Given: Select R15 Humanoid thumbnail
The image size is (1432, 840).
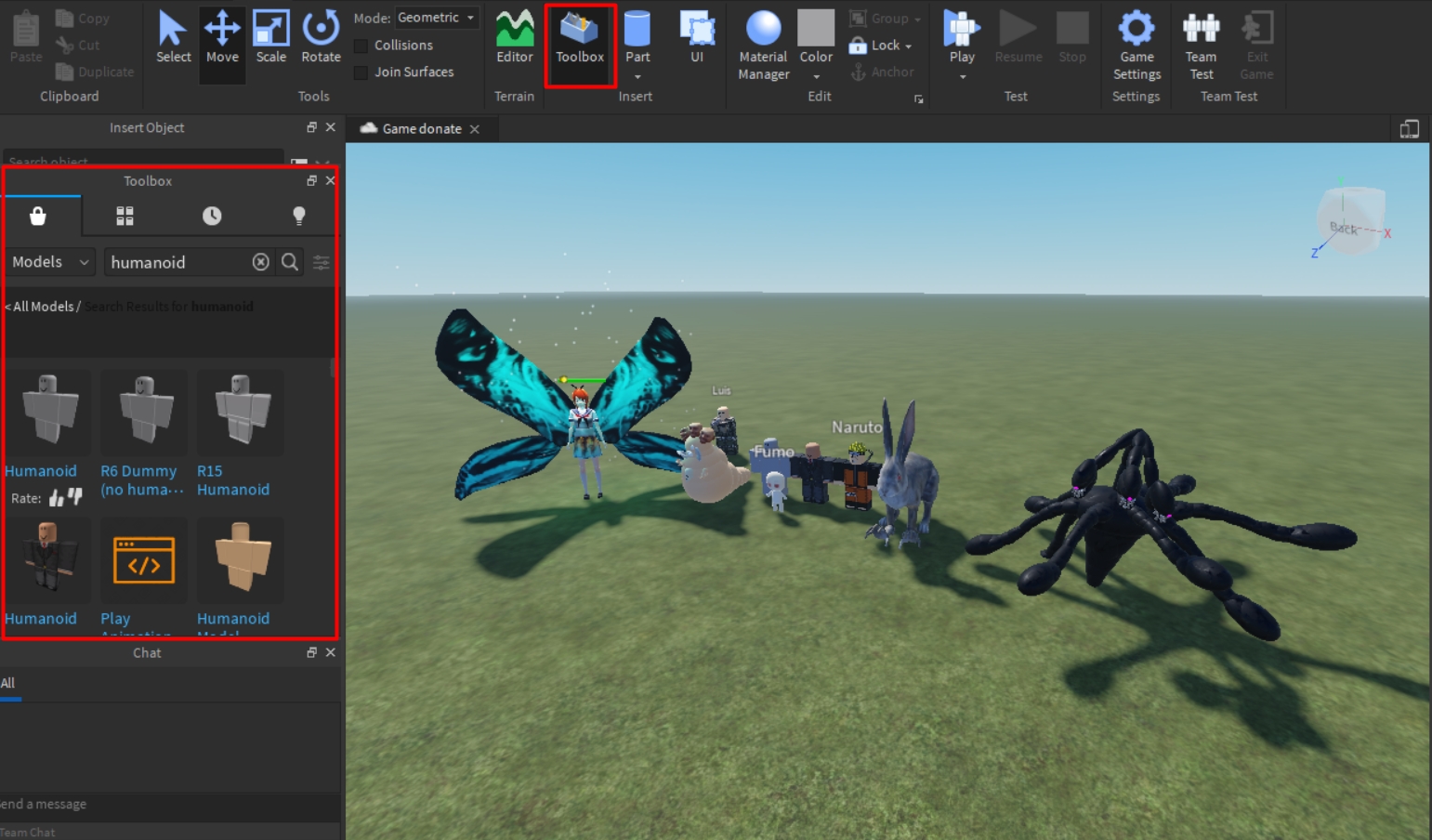Looking at the screenshot, I should pos(240,413).
